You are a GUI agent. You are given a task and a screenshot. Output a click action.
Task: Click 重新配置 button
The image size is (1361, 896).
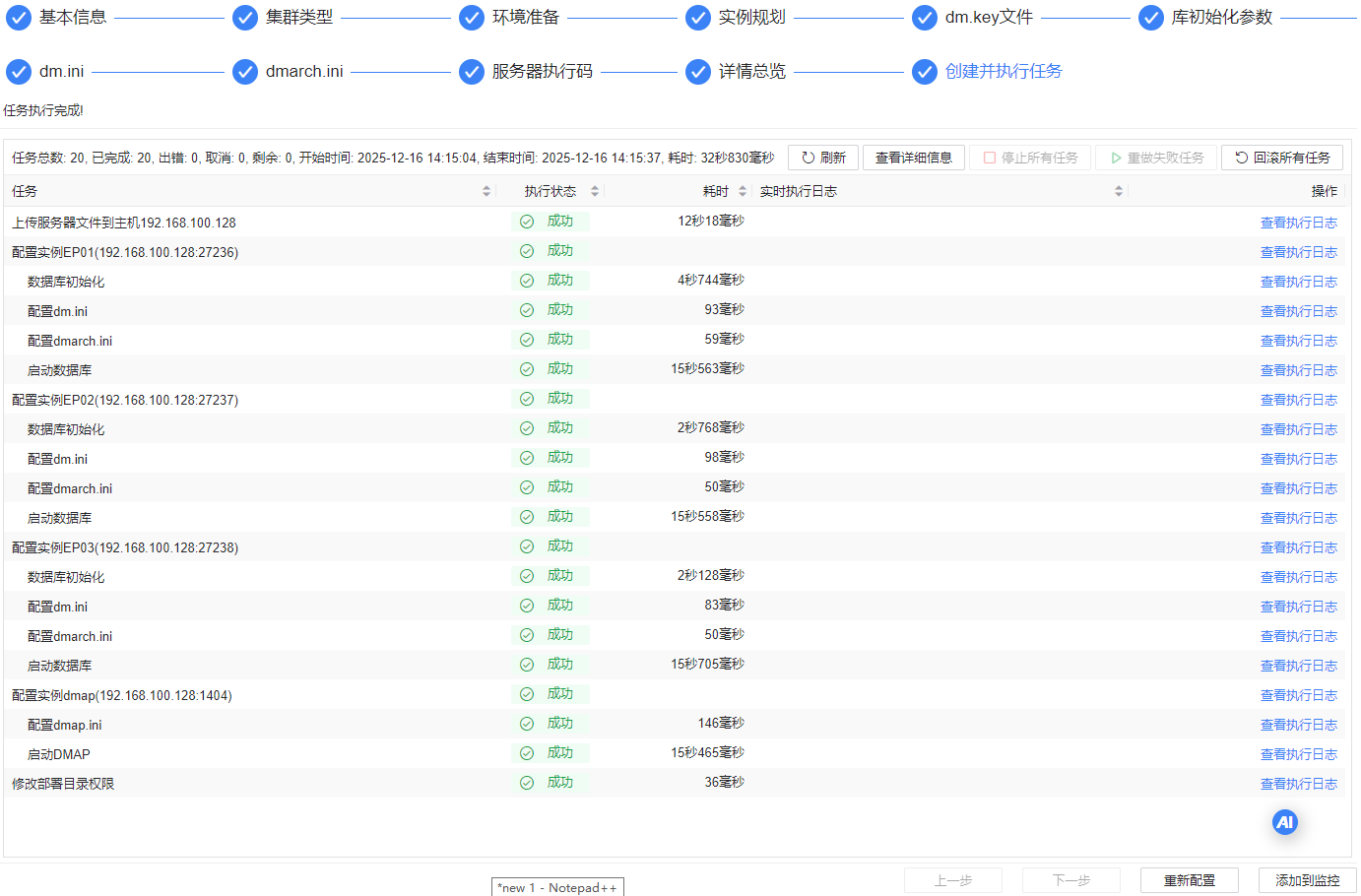point(1190,880)
